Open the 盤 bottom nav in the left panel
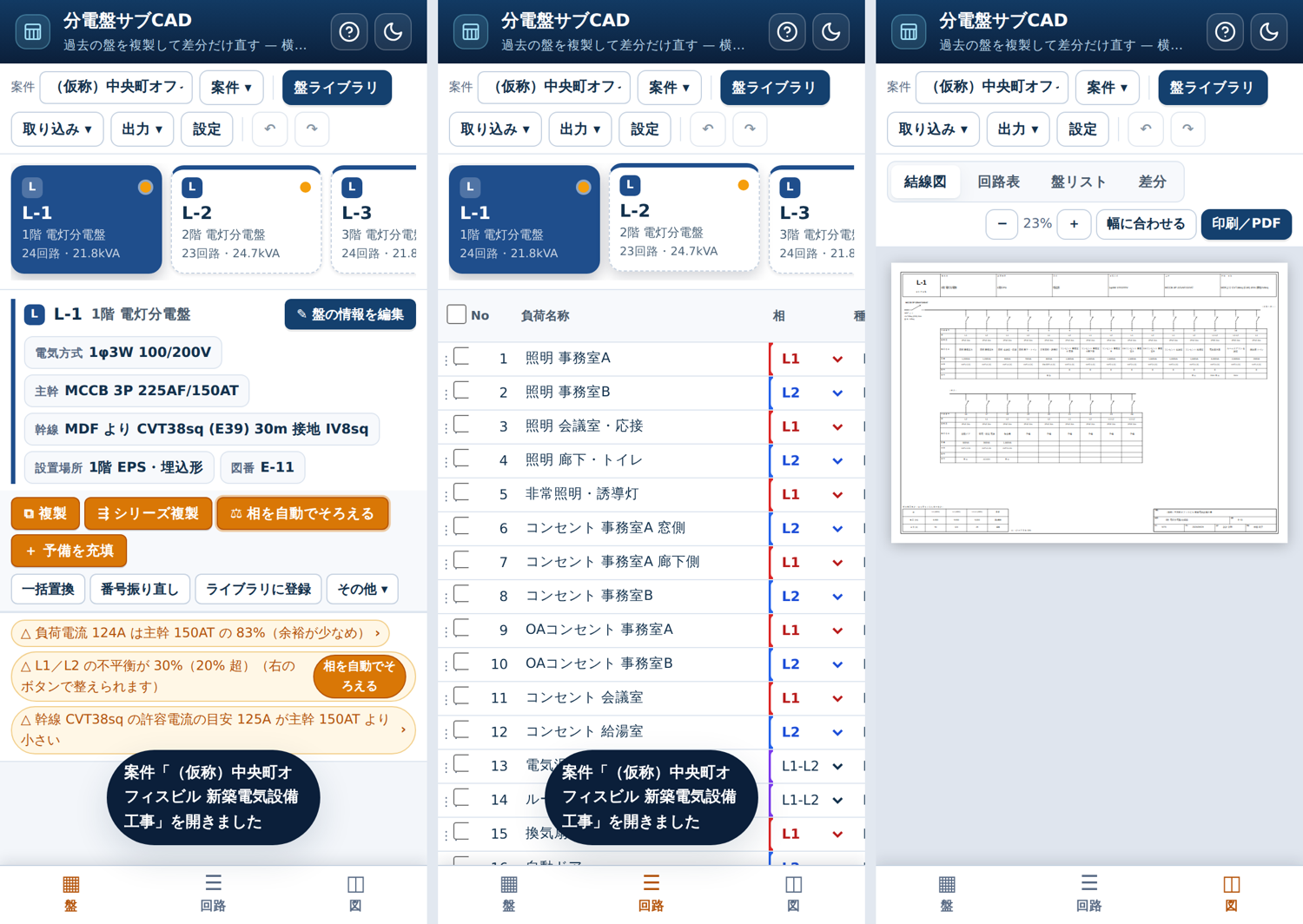This screenshot has width=1303, height=924. 71,894
